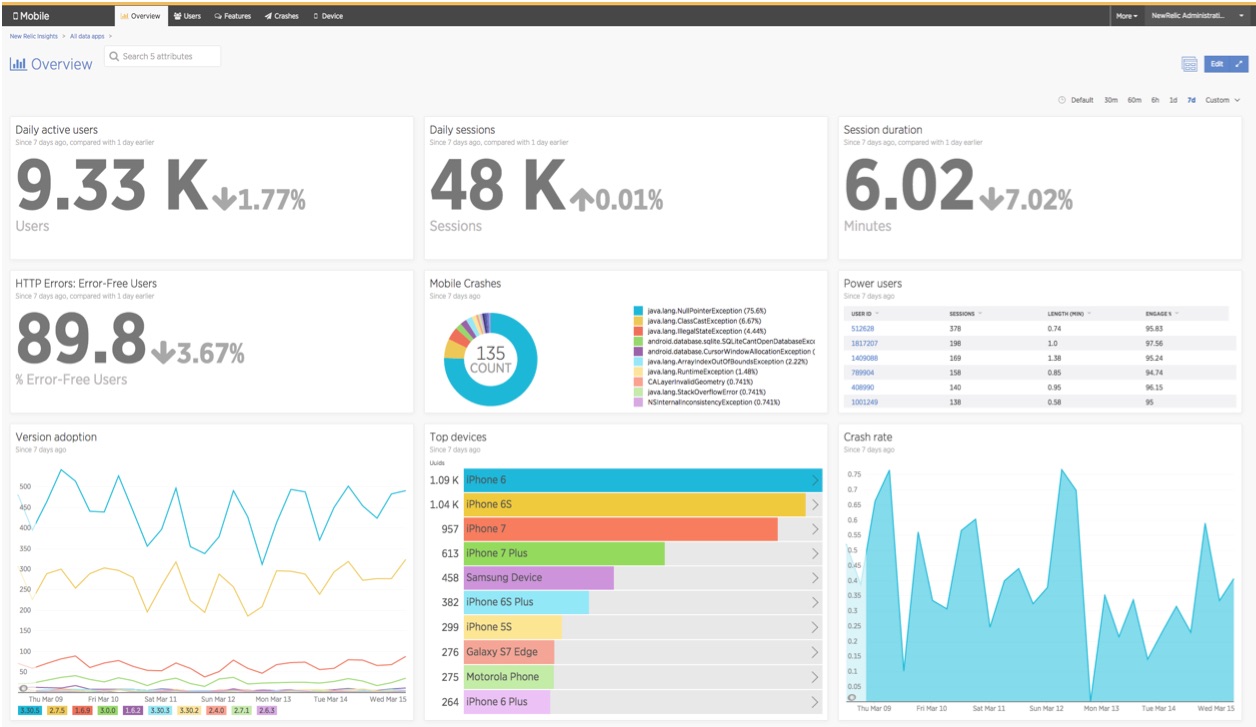Viewport: 1256px width, 727px height.
Task: Click the Version adoption chart zoom handle
Action: [25, 688]
